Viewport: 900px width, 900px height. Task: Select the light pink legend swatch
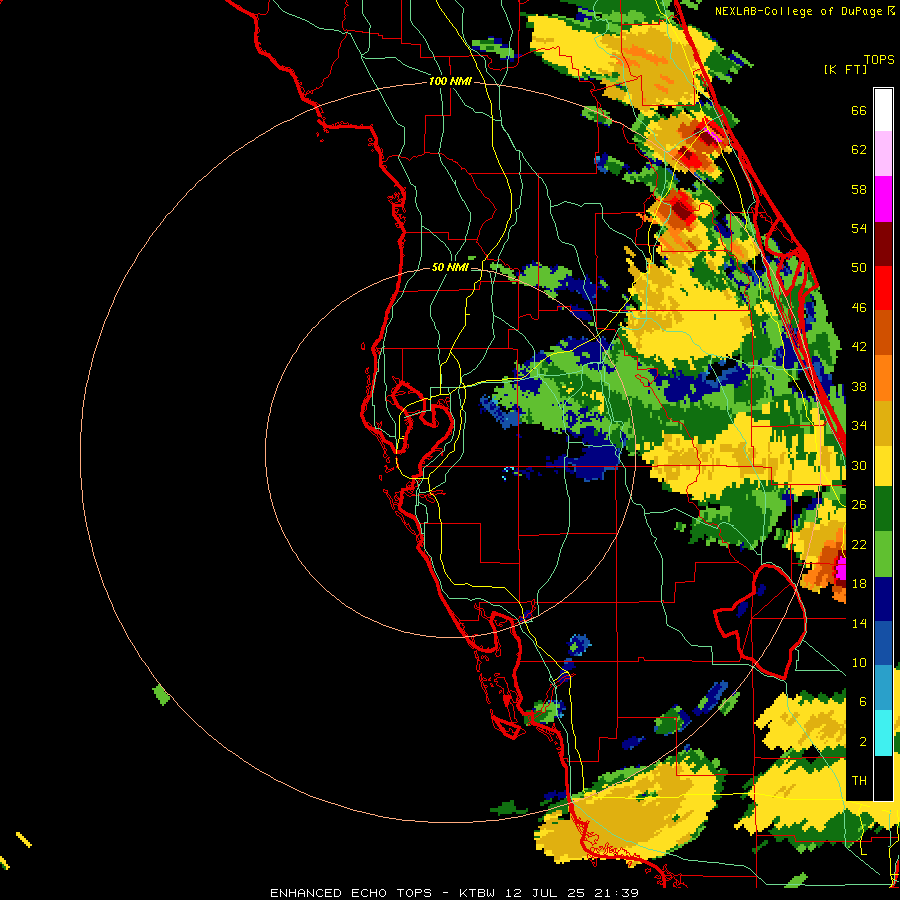point(883,154)
